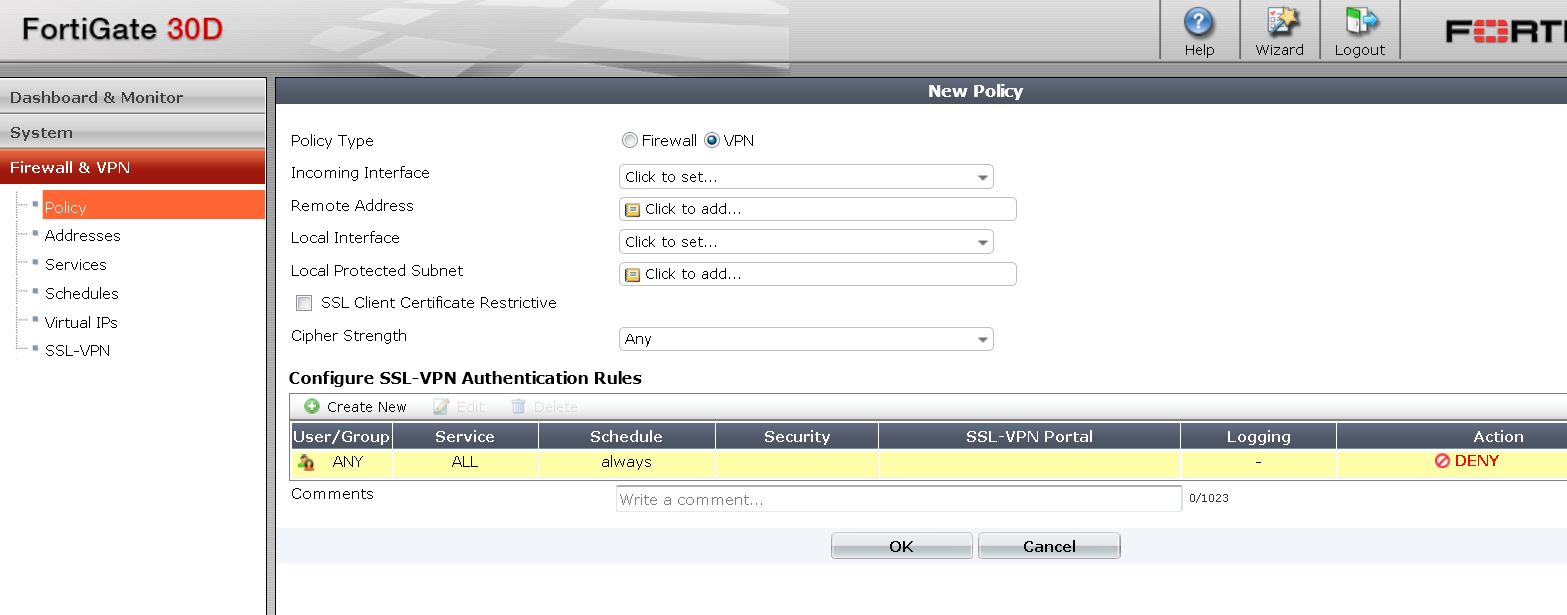Open the Incoming Interface dropdown
The width and height of the screenshot is (1567, 615).
coord(806,177)
